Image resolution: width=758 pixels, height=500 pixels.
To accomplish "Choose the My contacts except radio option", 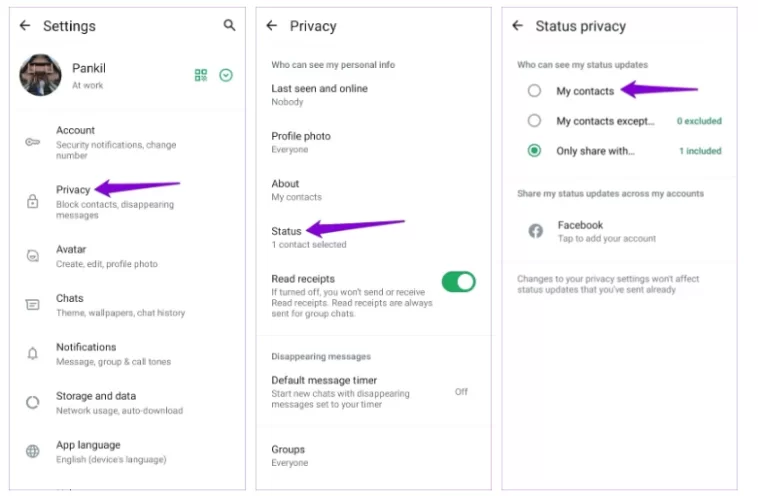I will coord(535,121).
